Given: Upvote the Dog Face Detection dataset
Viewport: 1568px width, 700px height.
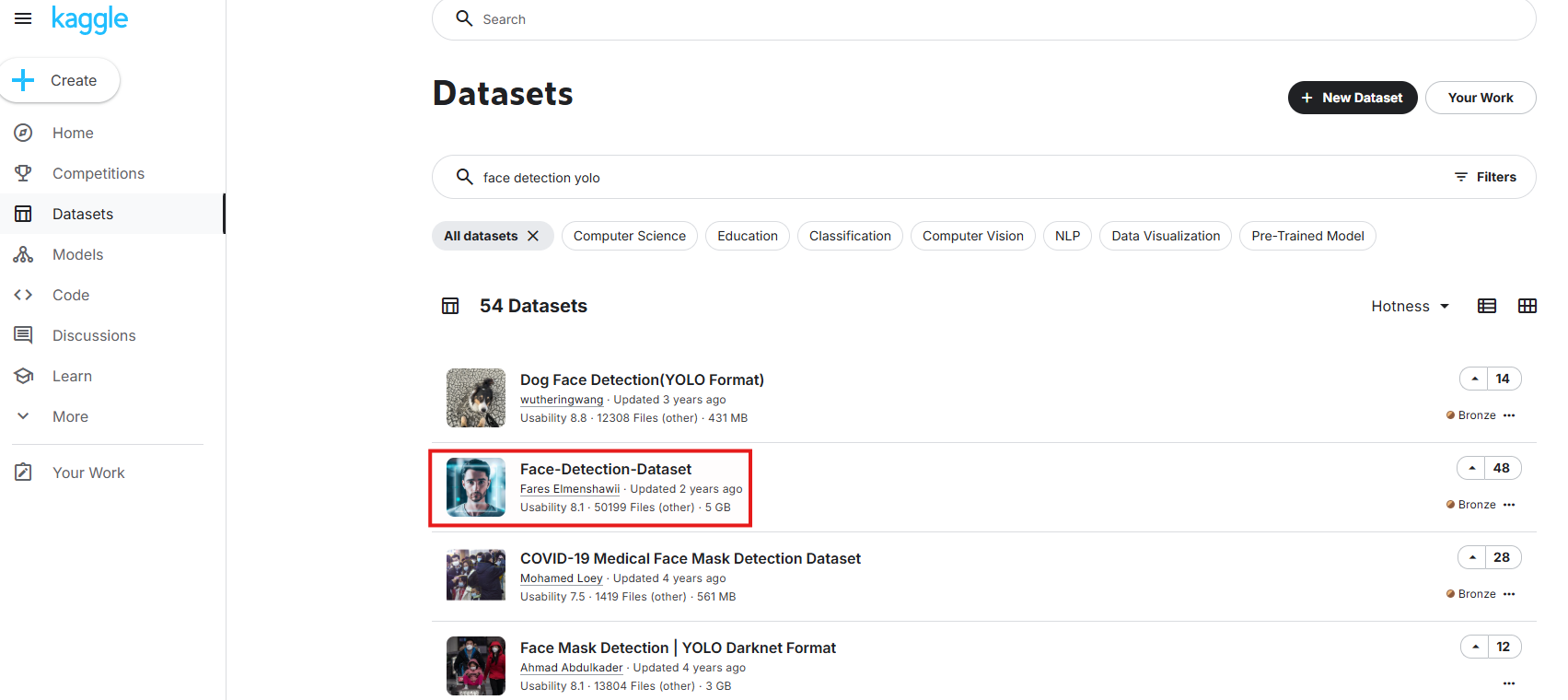Looking at the screenshot, I should click(1474, 379).
